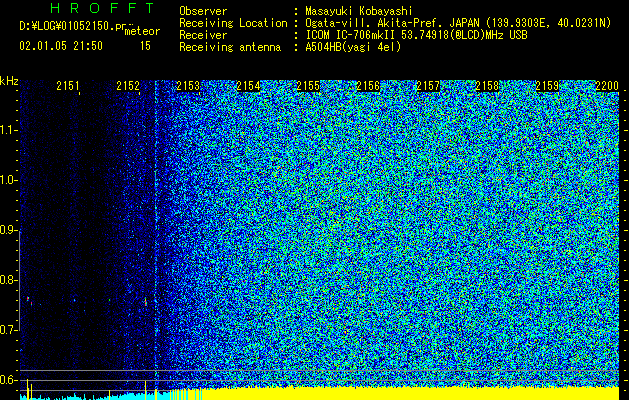Select the log file path D:¥LOG¥01052150
The image size is (629, 400).
(x=67, y=26)
